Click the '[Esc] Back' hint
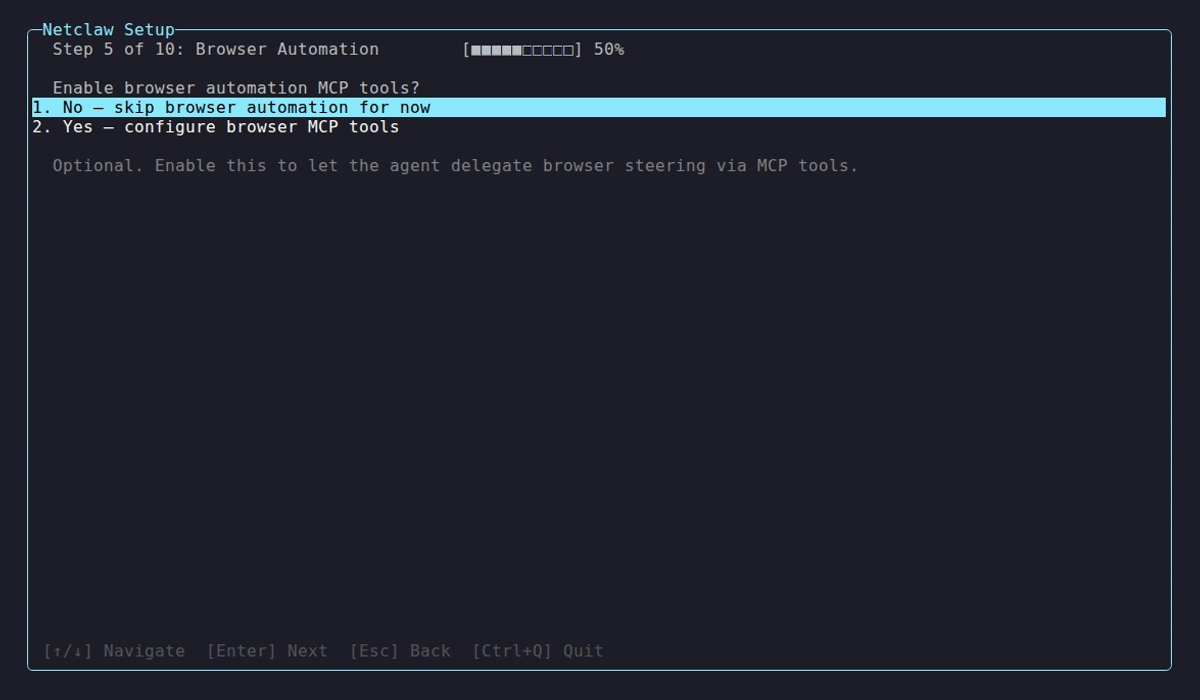The width and height of the screenshot is (1200, 700). pos(400,651)
